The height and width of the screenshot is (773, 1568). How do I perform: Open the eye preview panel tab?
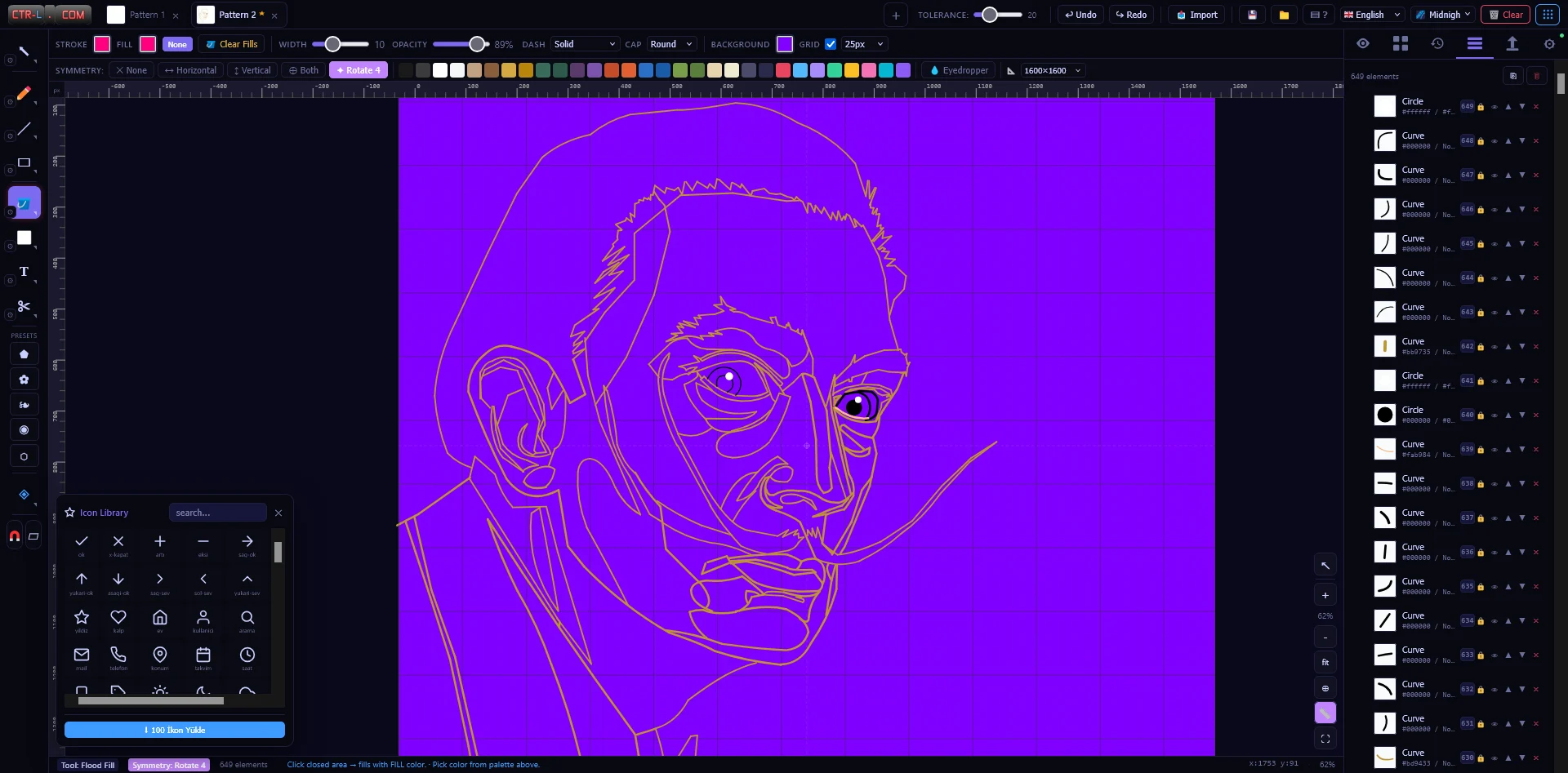(x=1363, y=43)
